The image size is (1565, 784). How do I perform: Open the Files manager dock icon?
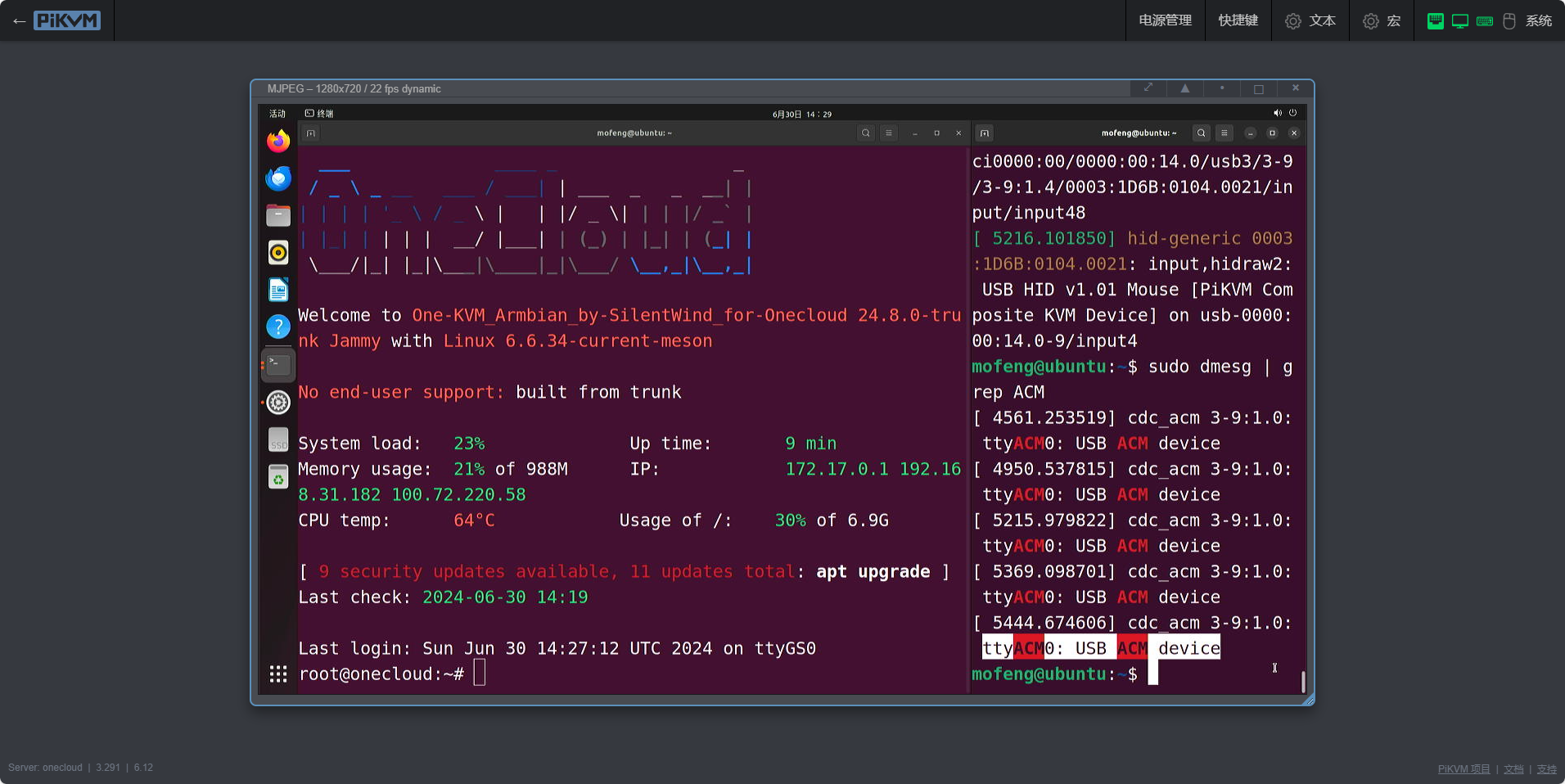point(278,215)
